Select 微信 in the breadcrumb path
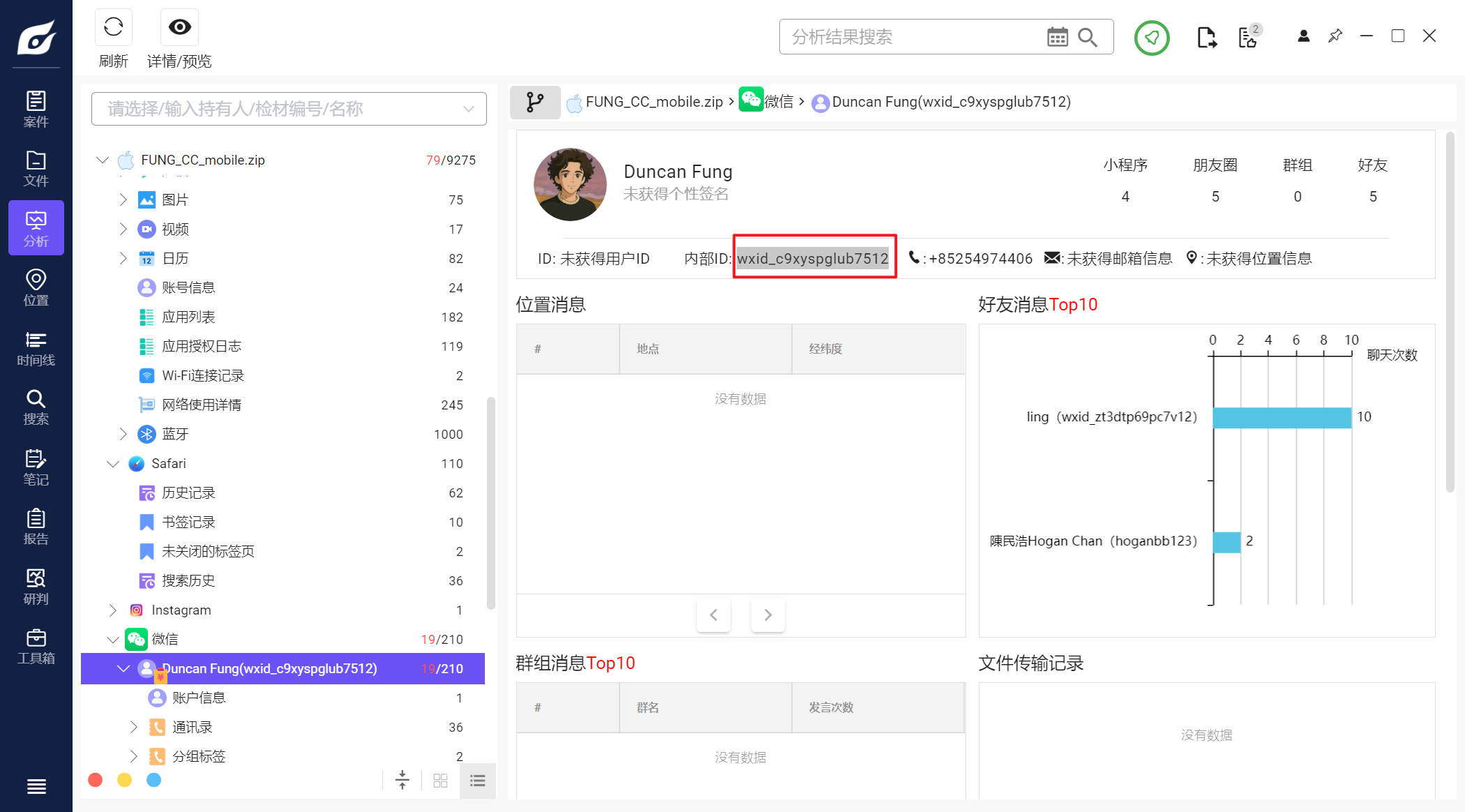This screenshot has height=812, width=1465. pyautogui.click(x=778, y=102)
